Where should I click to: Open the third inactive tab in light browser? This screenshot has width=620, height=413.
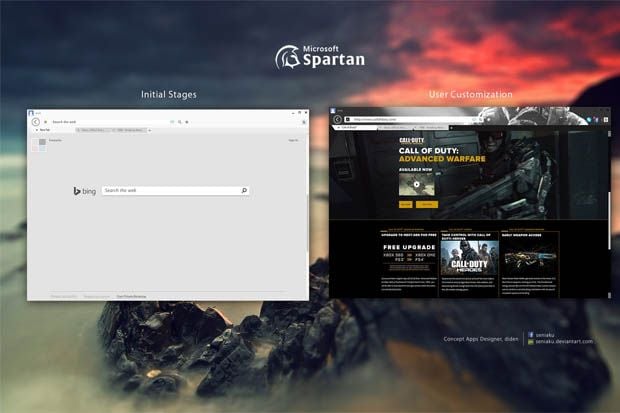tap(129, 130)
